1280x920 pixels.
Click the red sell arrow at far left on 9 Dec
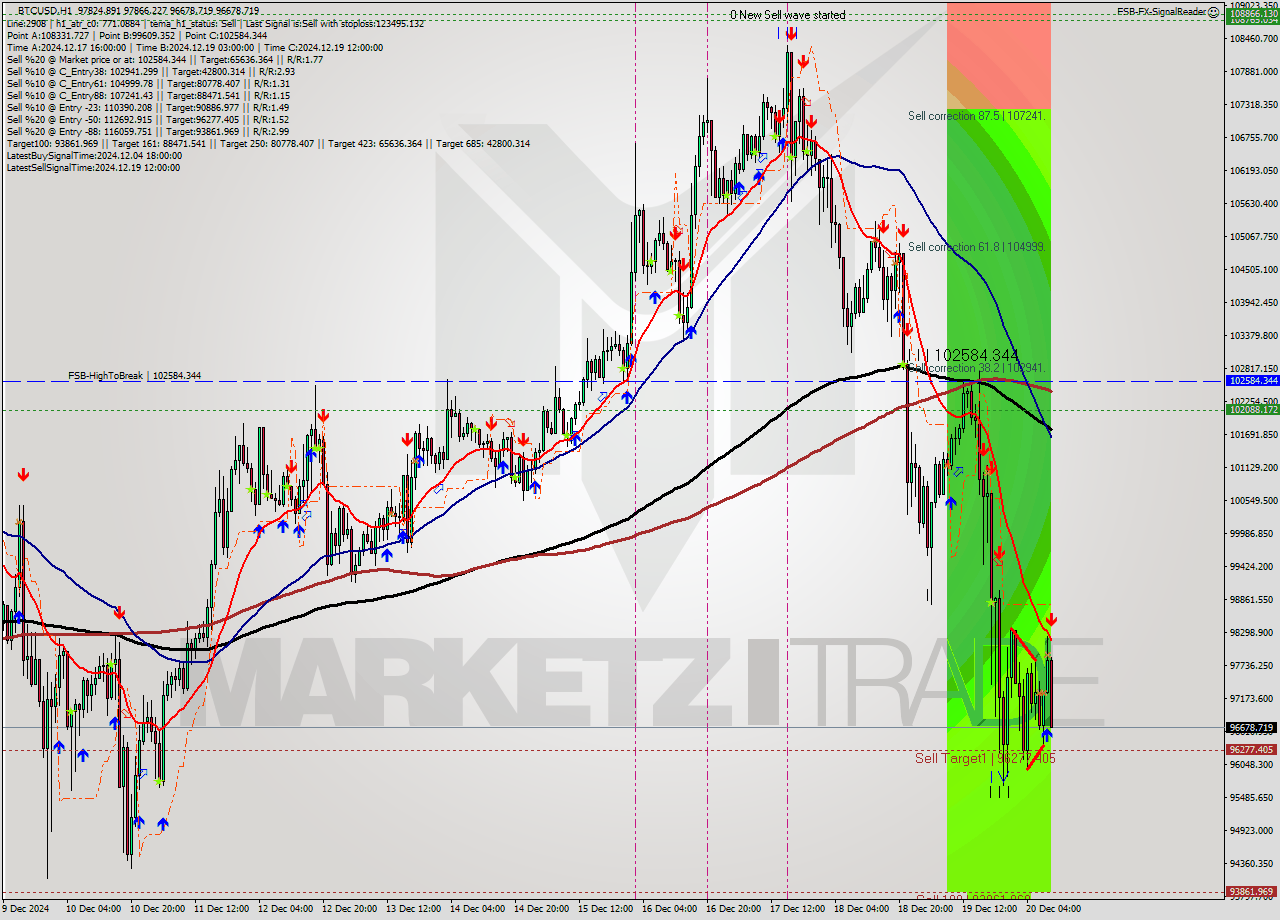coord(22,476)
